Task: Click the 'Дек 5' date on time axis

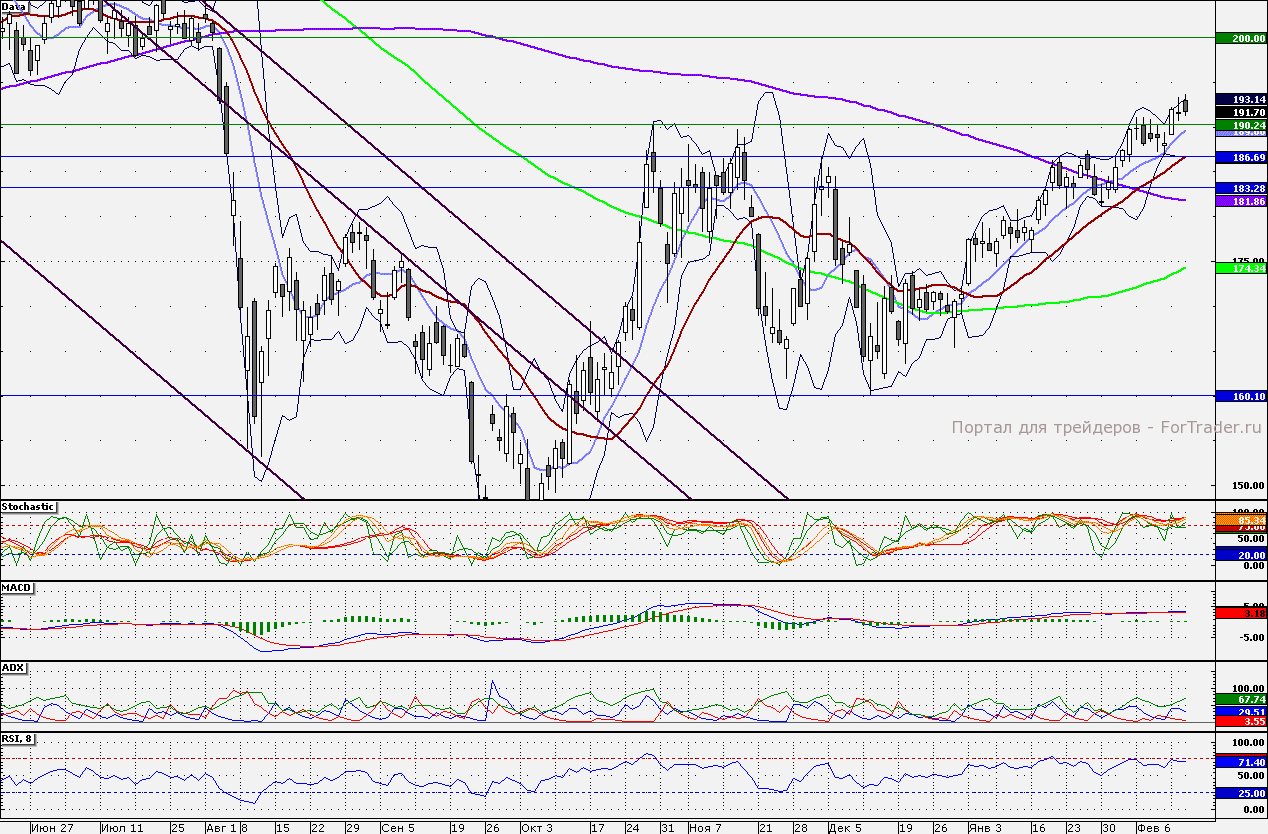Action: (x=844, y=828)
